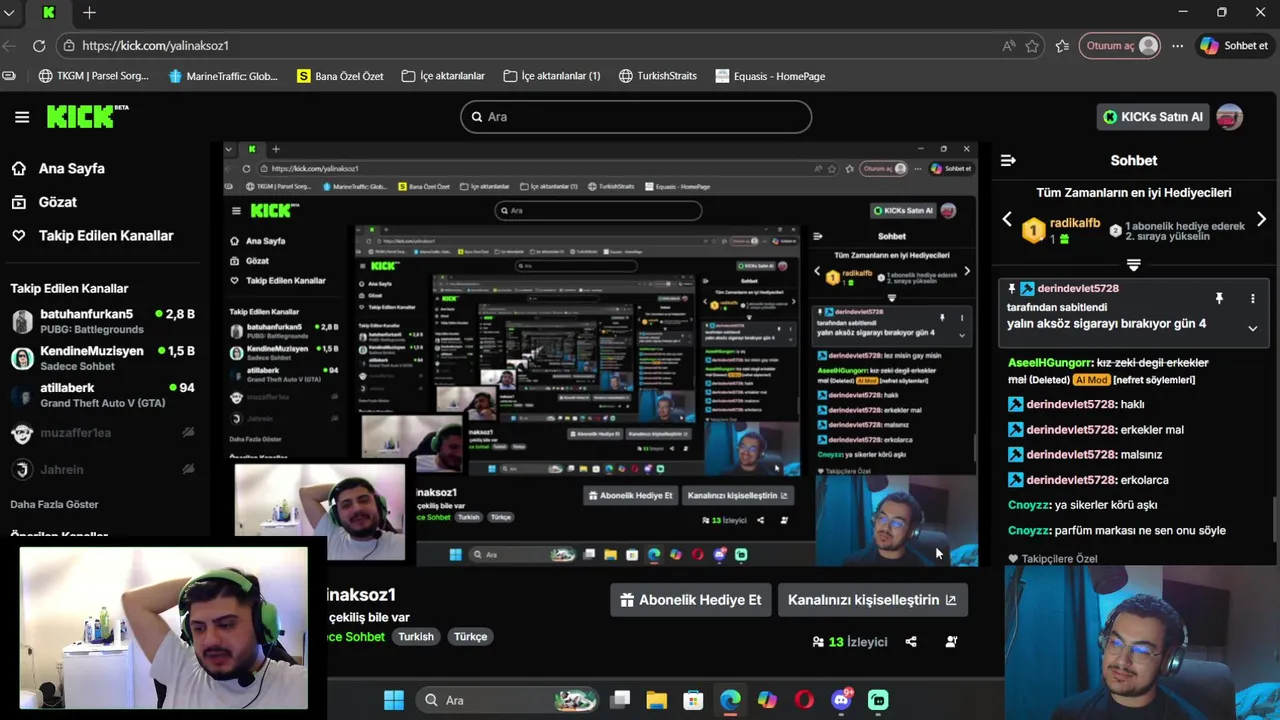
Task: Collapse the Sohbet chat panel icon
Action: pos(1008,160)
